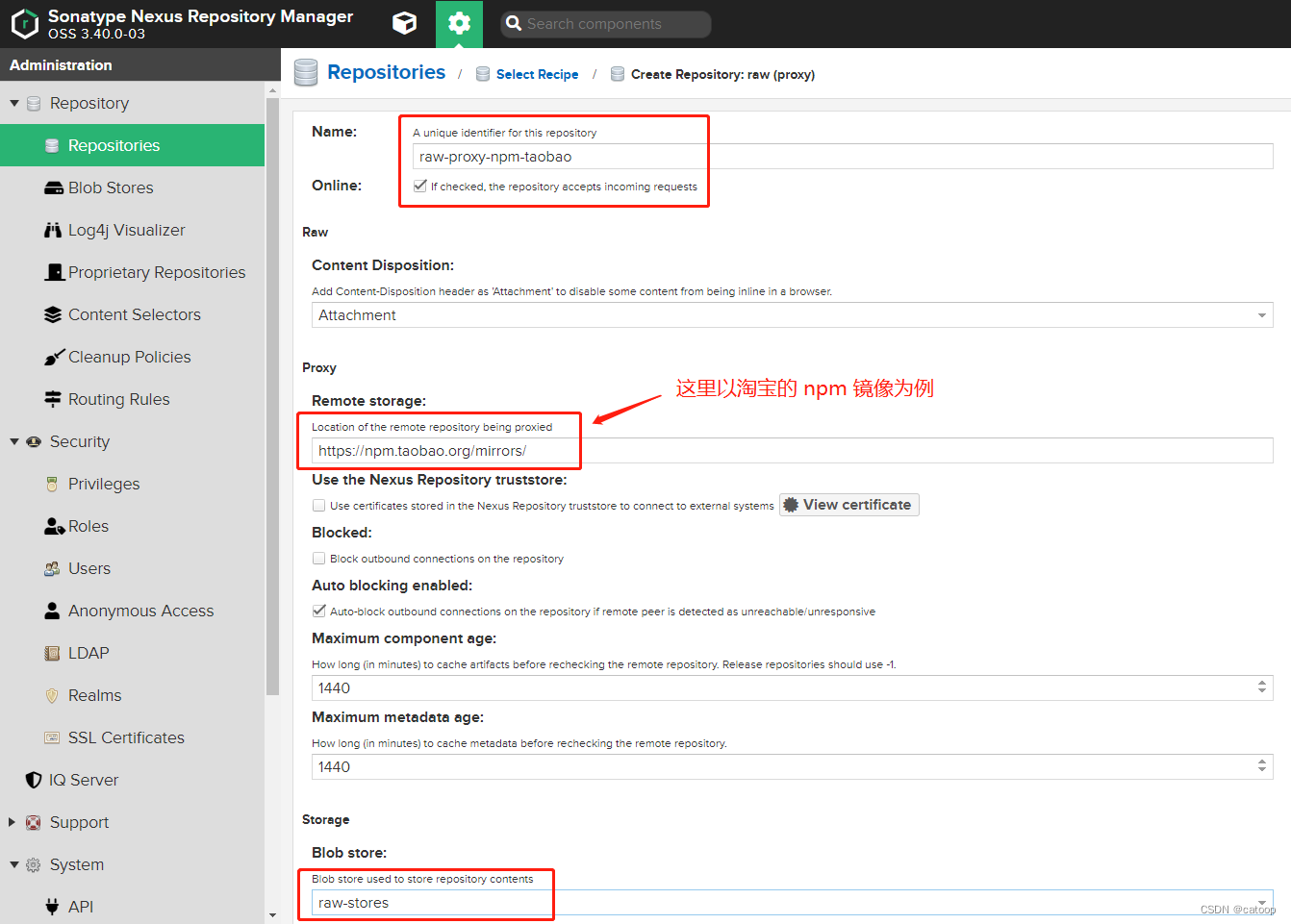Click the sidebar vertical scrollbar
This screenshot has width=1291, height=924.
pos(272,394)
